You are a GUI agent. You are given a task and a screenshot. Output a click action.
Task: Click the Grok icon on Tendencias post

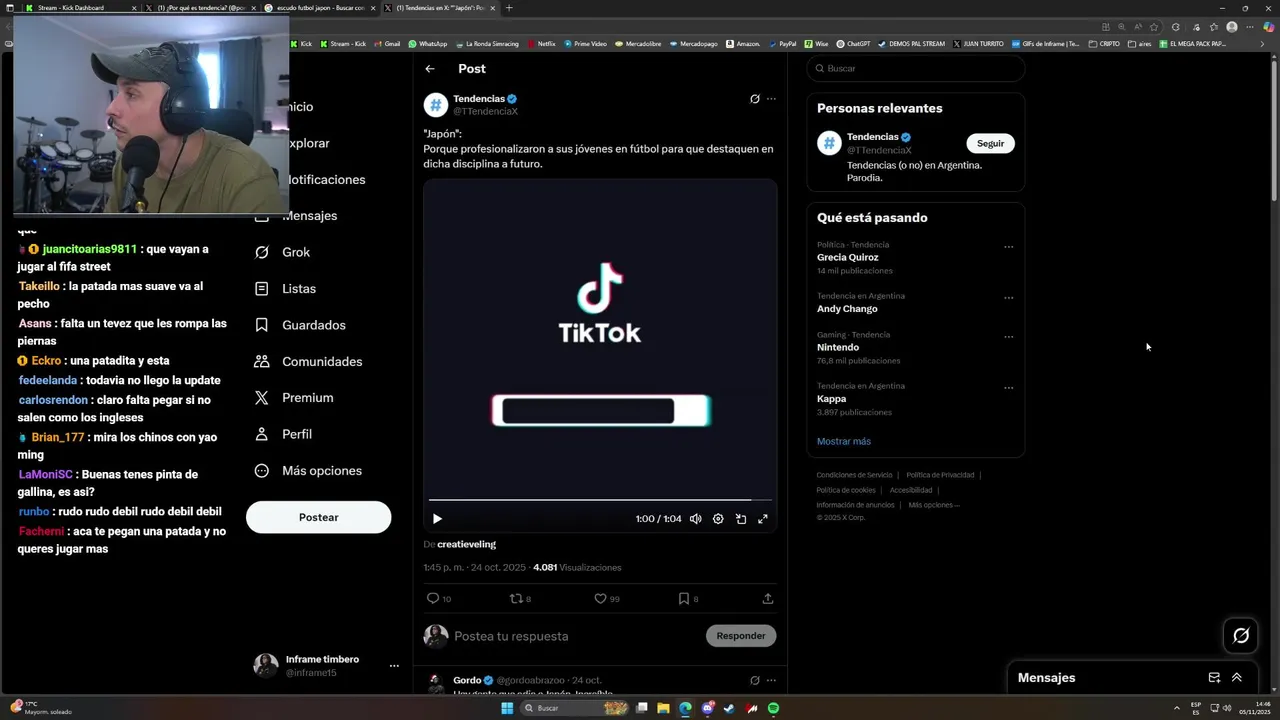(x=755, y=99)
